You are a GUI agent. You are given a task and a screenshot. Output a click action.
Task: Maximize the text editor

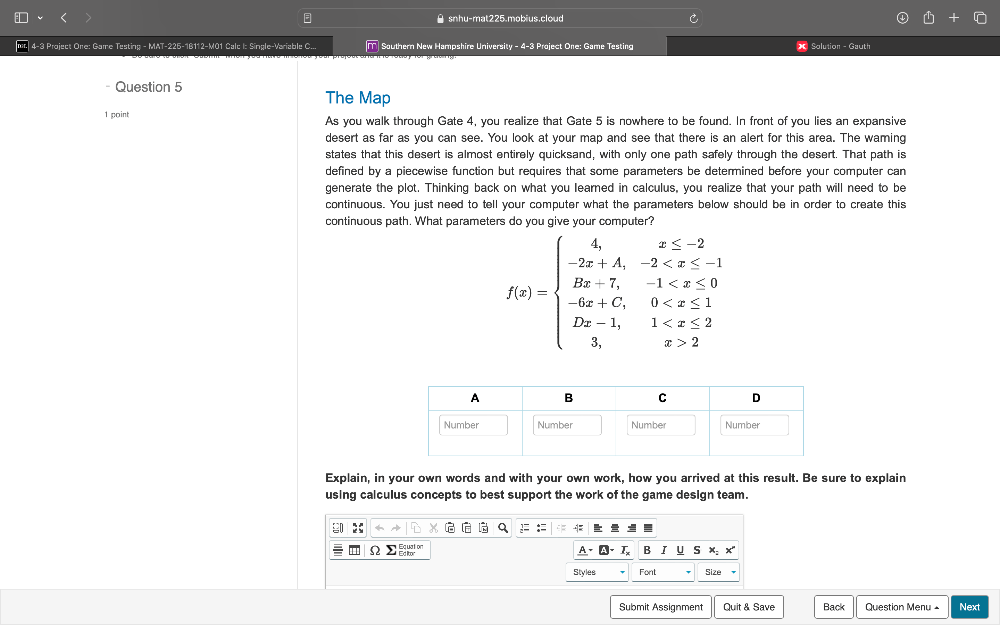click(x=358, y=528)
